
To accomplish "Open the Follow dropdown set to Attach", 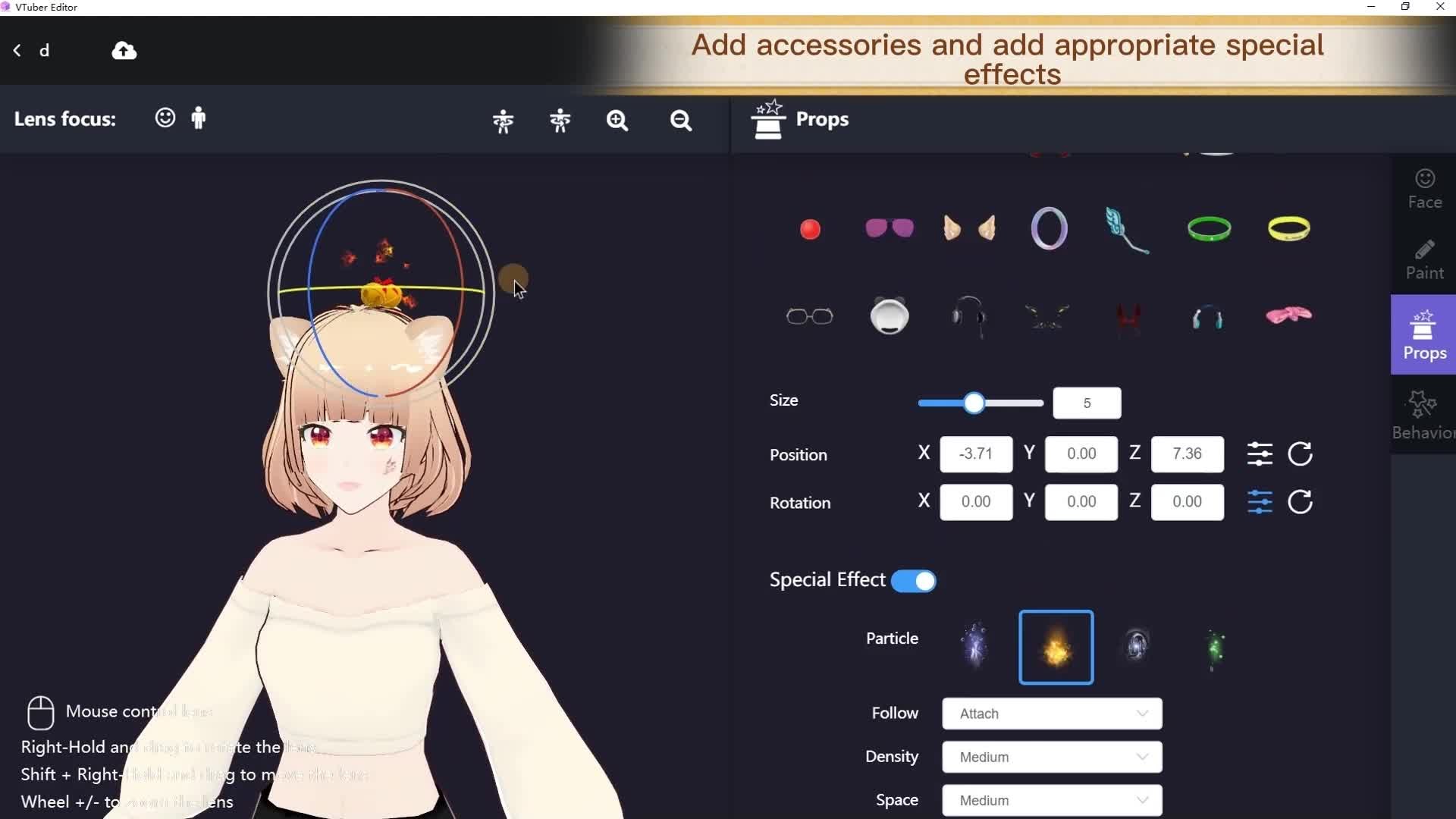I will [1051, 714].
